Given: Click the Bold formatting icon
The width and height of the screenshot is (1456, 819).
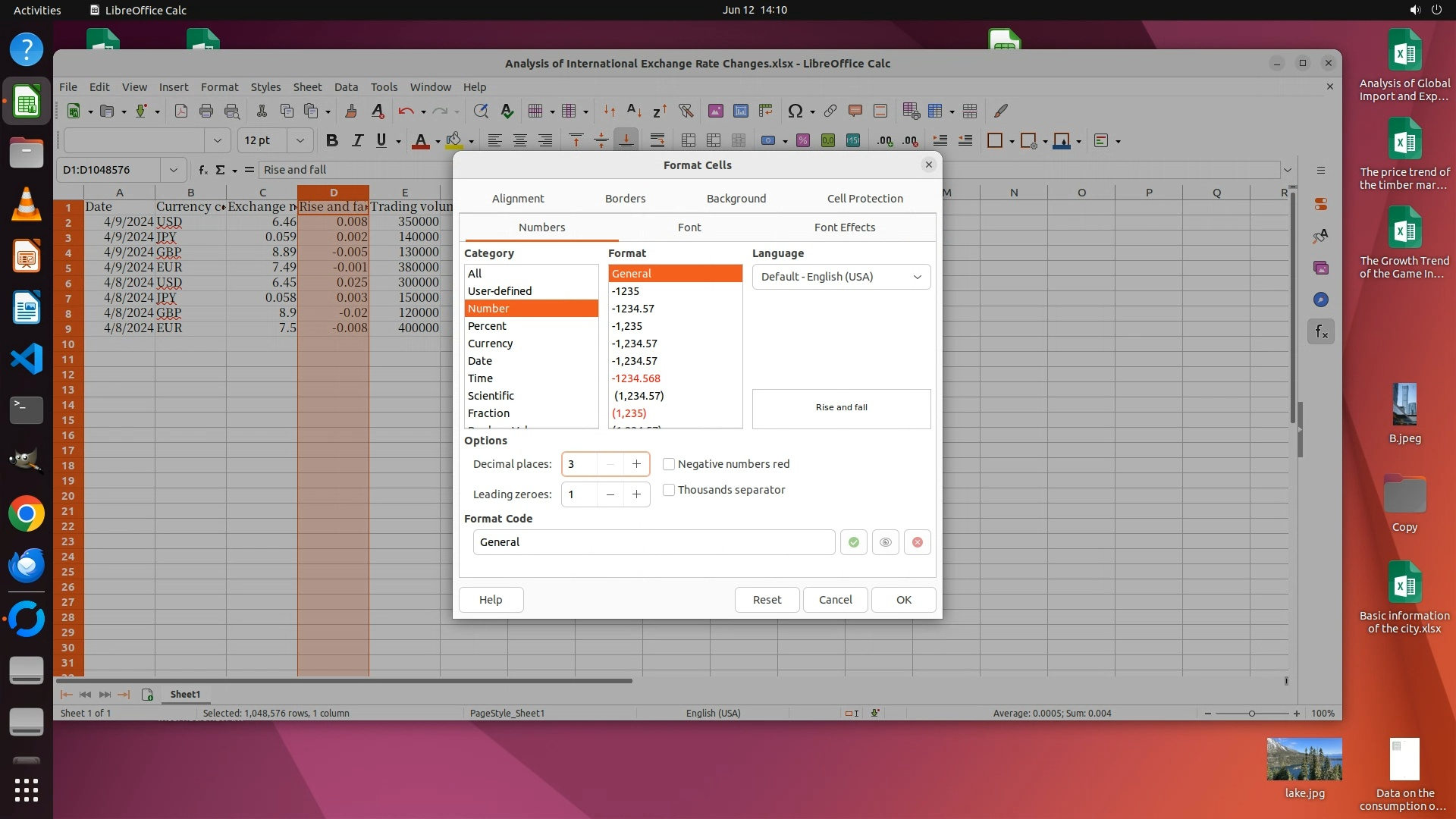Looking at the screenshot, I should coord(331,140).
